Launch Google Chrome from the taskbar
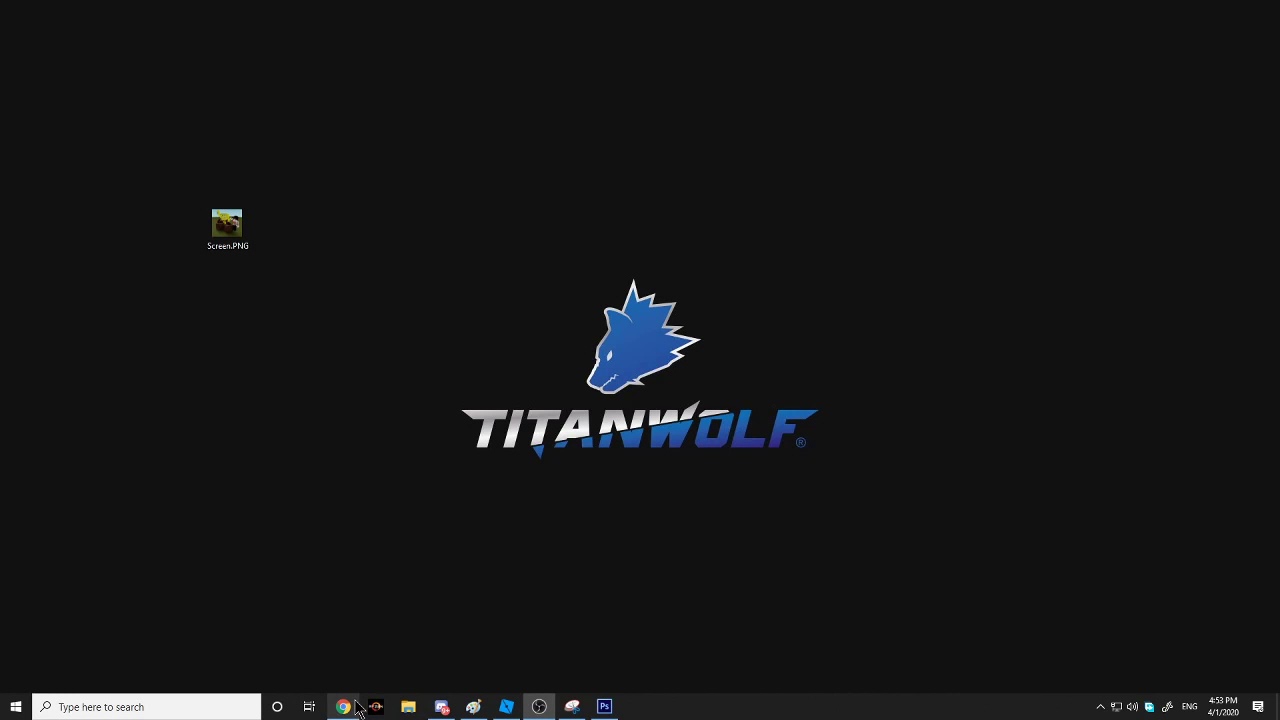This screenshot has height=720, width=1280. click(x=343, y=707)
